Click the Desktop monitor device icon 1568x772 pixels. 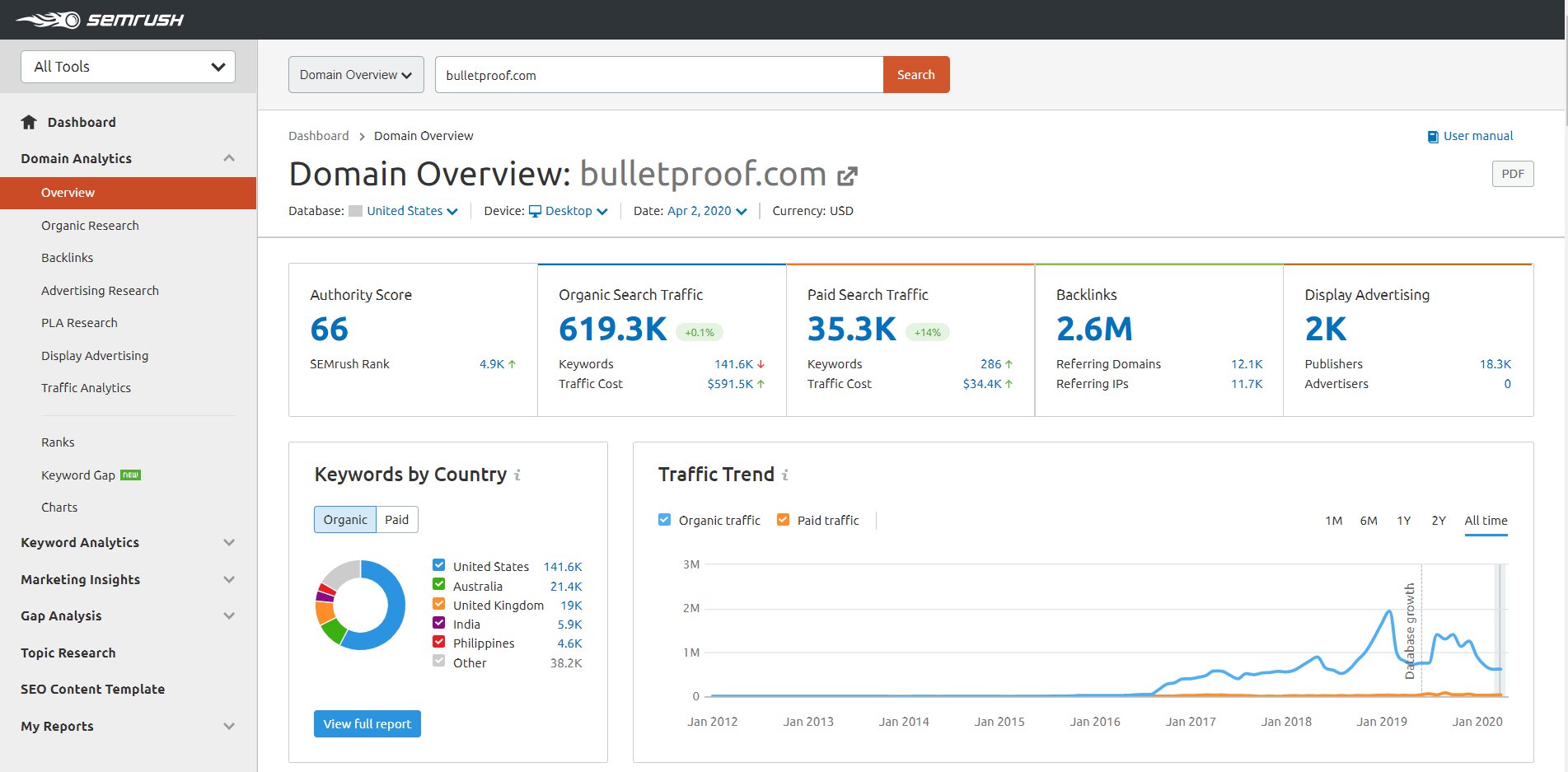tap(536, 211)
